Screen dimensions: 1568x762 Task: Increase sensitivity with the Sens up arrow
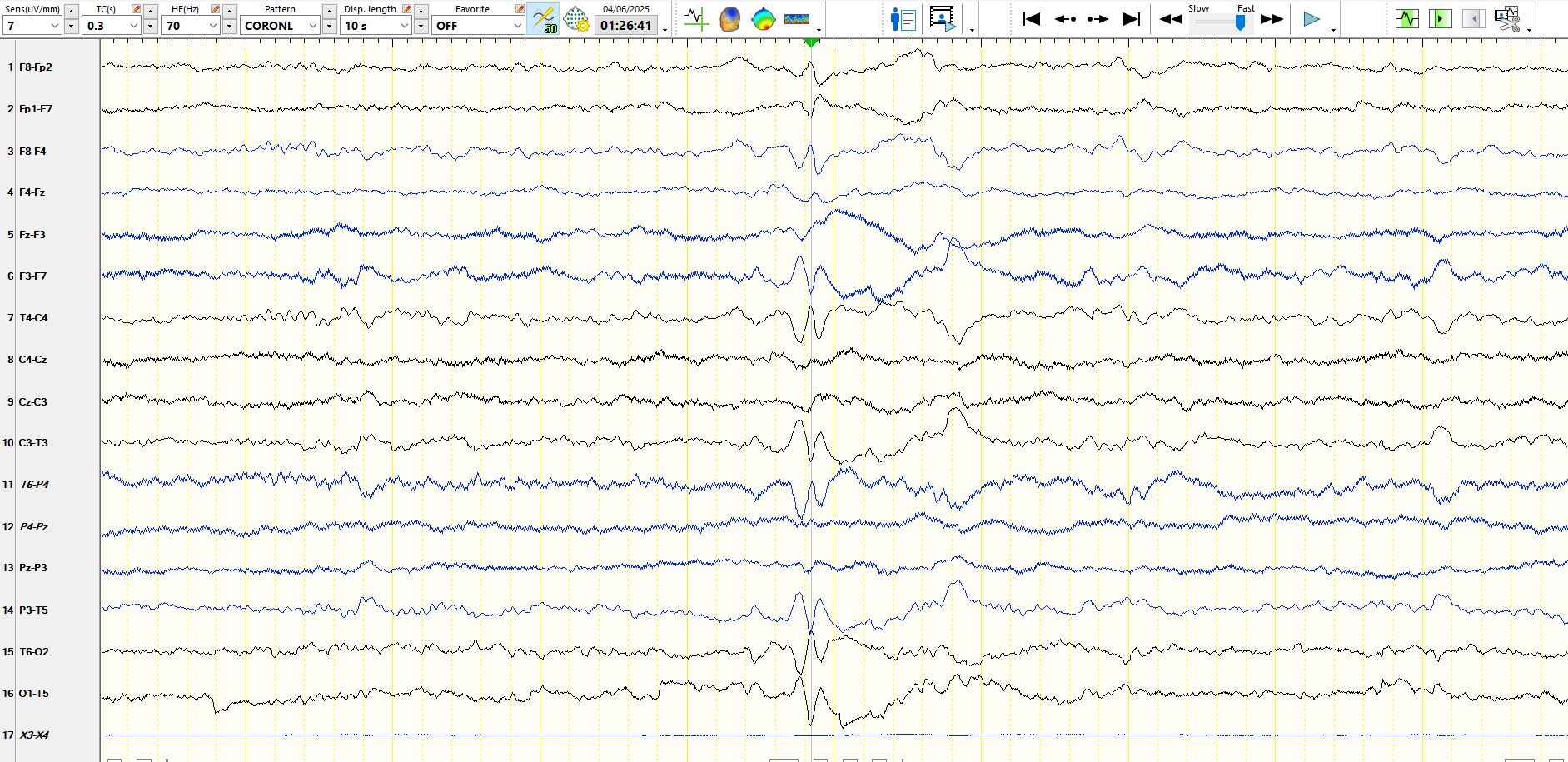coord(71,11)
